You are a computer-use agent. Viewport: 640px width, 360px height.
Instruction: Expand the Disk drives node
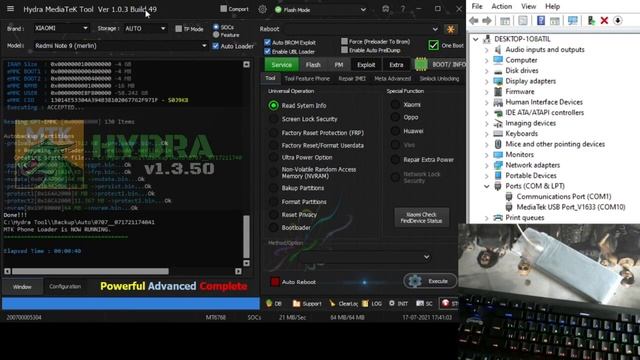point(487,71)
